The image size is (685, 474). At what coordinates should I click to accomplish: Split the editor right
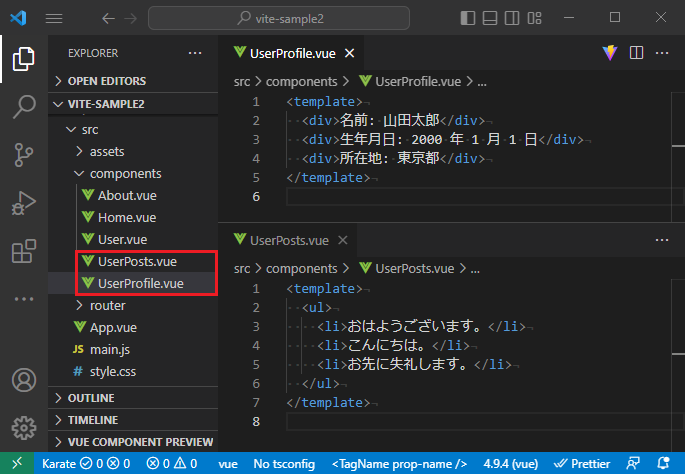coord(636,53)
